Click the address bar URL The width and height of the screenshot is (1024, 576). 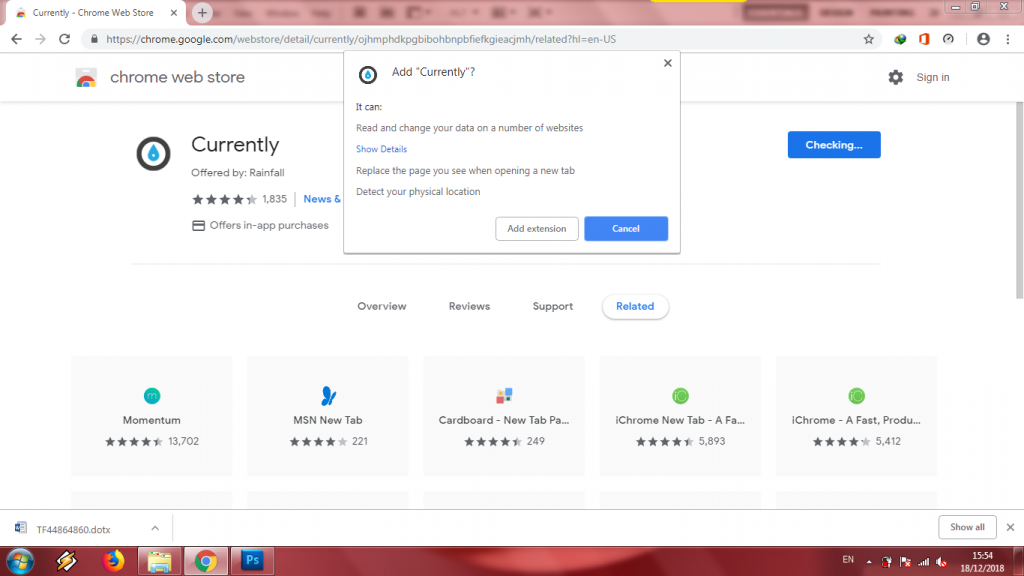pos(361,39)
